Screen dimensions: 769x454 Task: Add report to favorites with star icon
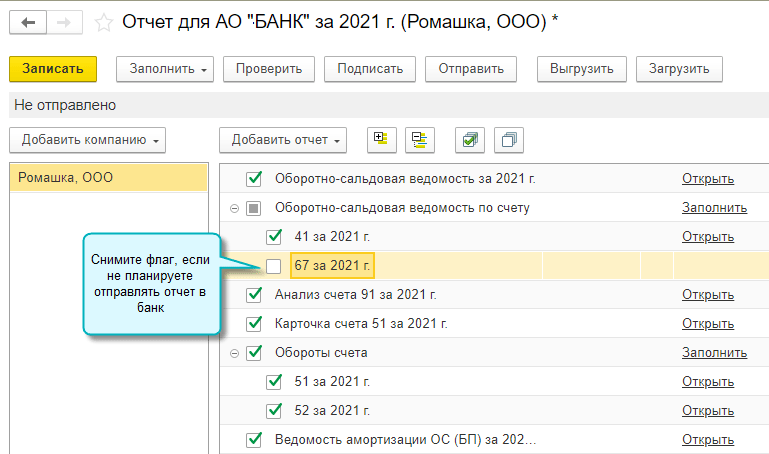(x=103, y=21)
